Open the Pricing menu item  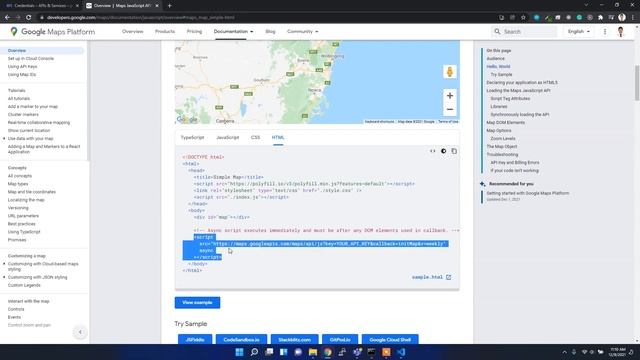click(194, 31)
